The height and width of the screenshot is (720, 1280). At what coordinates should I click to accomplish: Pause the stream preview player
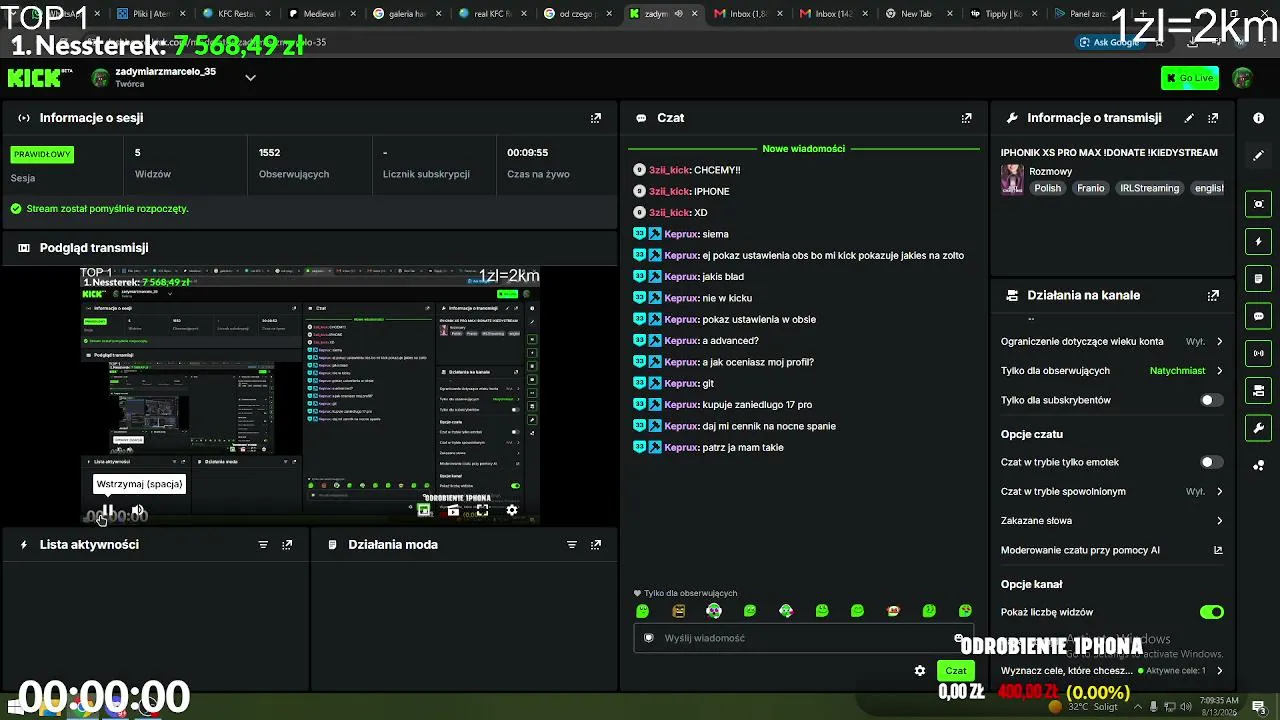coord(107,511)
